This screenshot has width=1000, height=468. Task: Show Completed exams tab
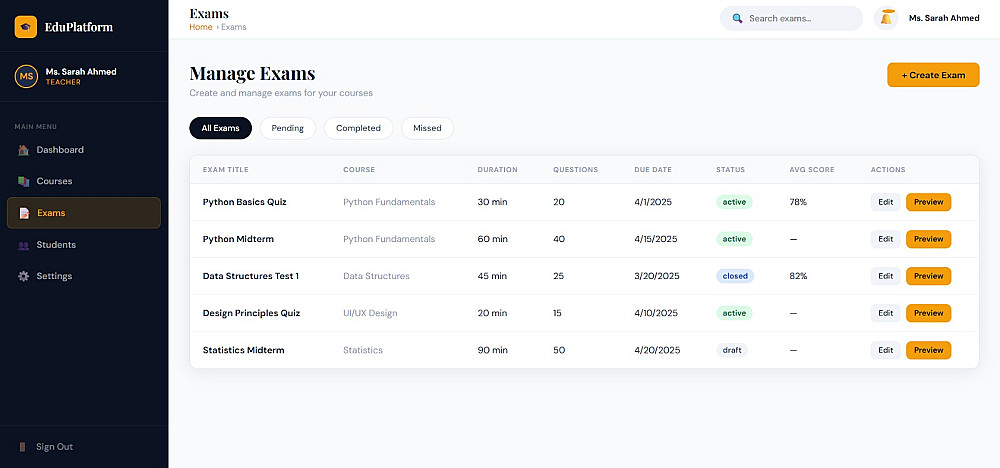tap(358, 128)
